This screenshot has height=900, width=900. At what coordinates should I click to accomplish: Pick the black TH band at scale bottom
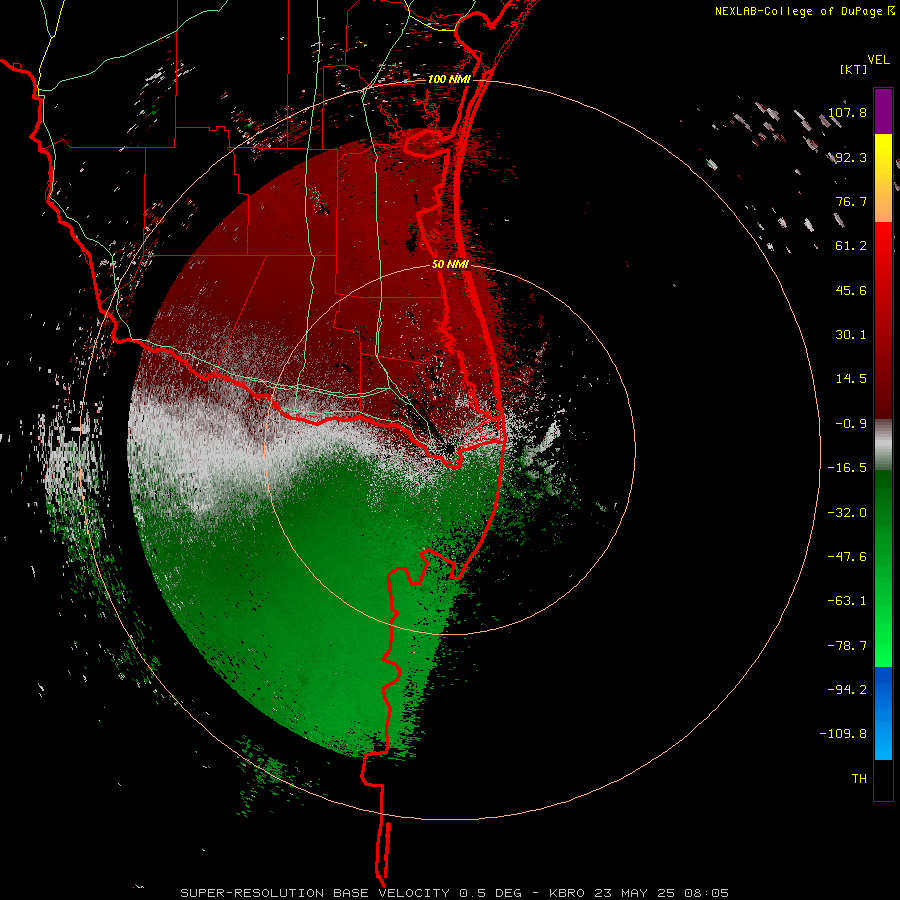point(883,780)
